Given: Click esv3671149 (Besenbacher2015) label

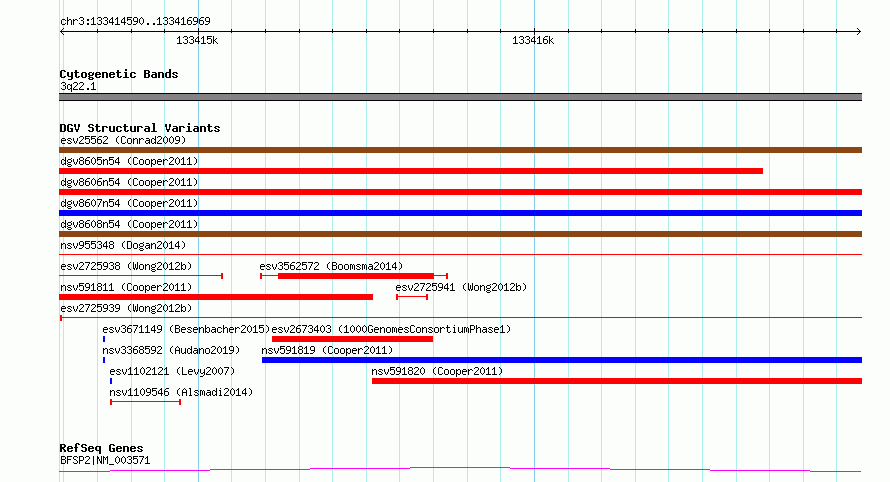Looking at the screenshot, I should coord(186,329).
